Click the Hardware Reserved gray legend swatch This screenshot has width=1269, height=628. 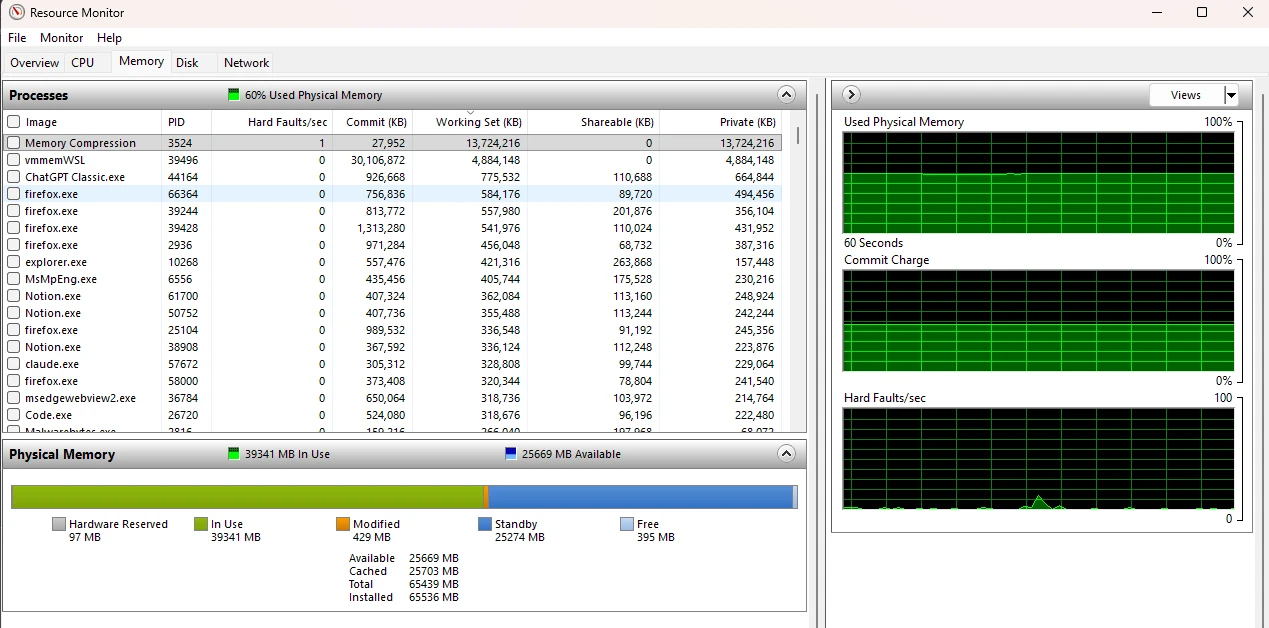point(59,524)
